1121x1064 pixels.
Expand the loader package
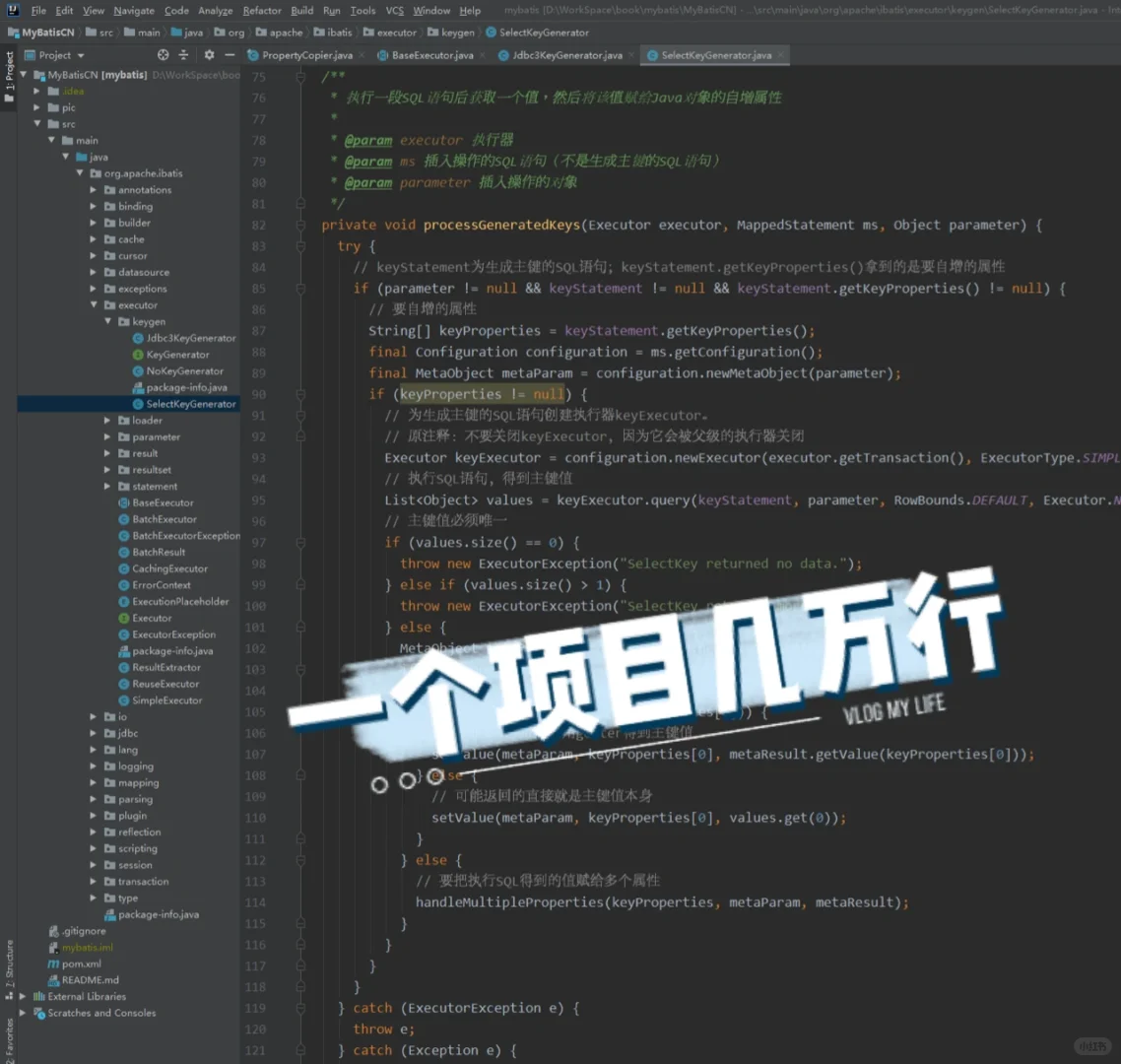[108, 420]
